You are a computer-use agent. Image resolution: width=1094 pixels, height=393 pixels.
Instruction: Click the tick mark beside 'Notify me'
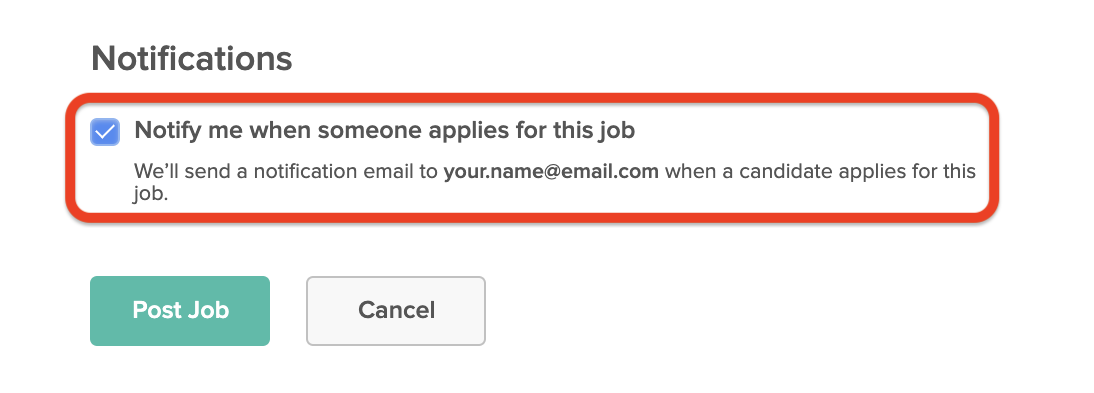(x=105, y=132)
